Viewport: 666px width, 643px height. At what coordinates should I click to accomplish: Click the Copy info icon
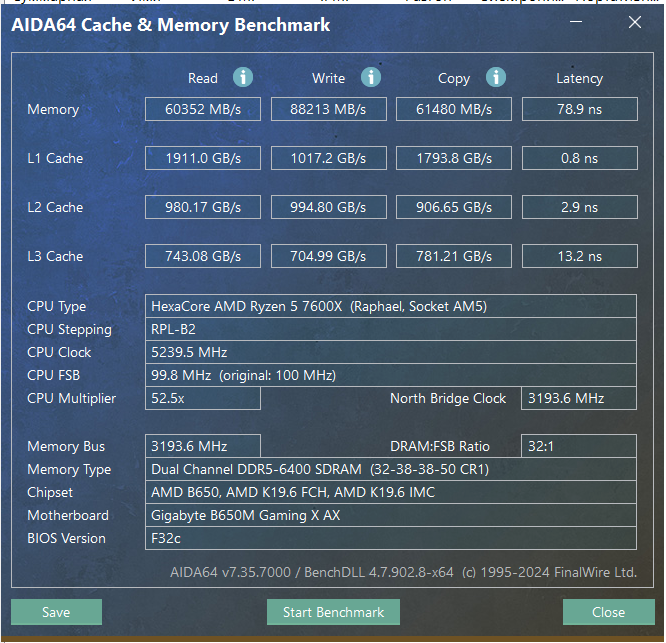pos(496,77)
